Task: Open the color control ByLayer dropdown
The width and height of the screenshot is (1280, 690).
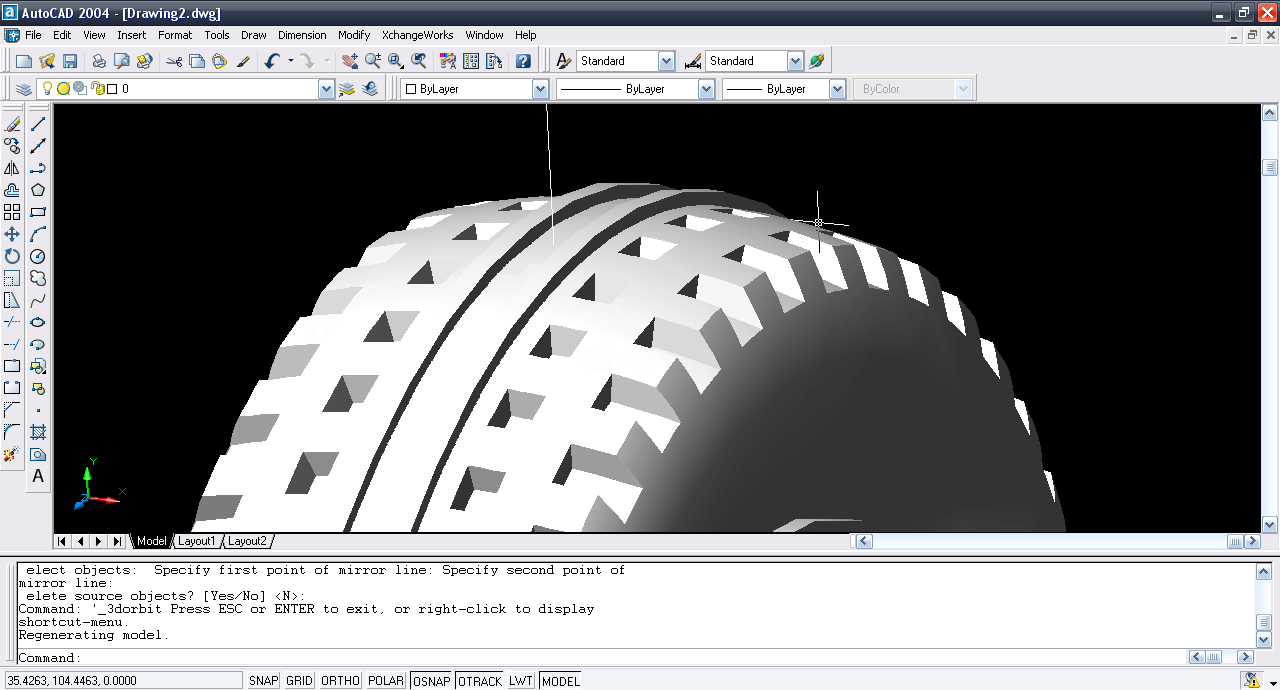Action: click(540, 89)
